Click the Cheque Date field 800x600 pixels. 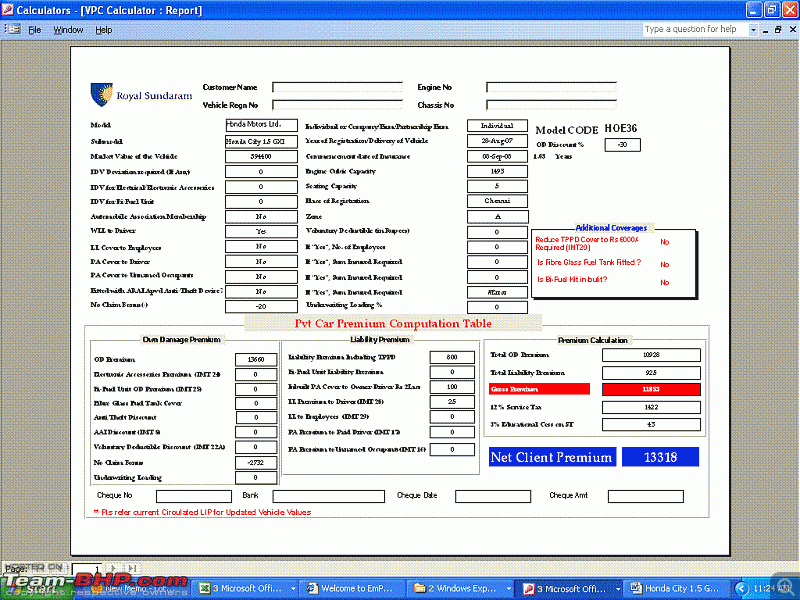coord(493,496)
